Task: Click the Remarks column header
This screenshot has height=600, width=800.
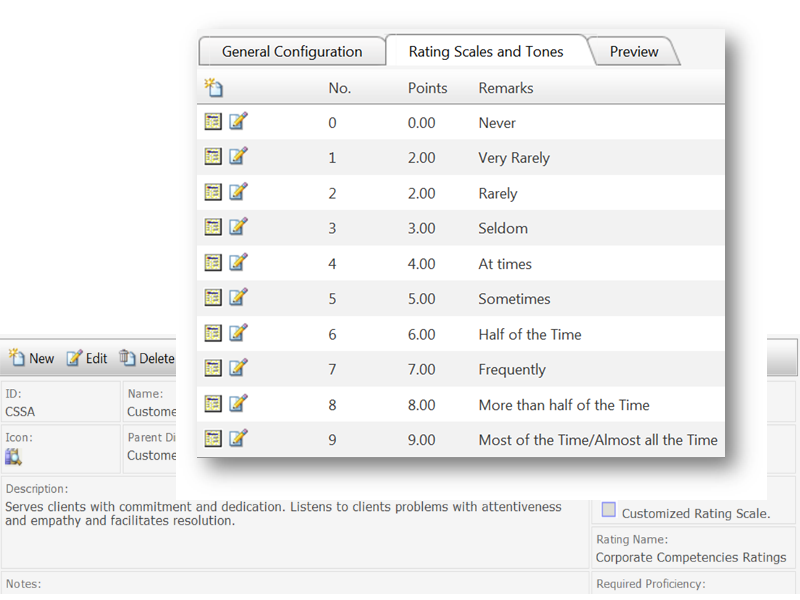Action: click(506, 88)
